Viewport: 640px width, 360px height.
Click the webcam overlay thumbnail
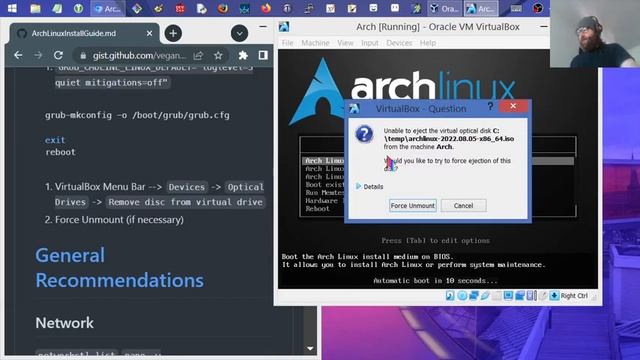tap(595, 33)
